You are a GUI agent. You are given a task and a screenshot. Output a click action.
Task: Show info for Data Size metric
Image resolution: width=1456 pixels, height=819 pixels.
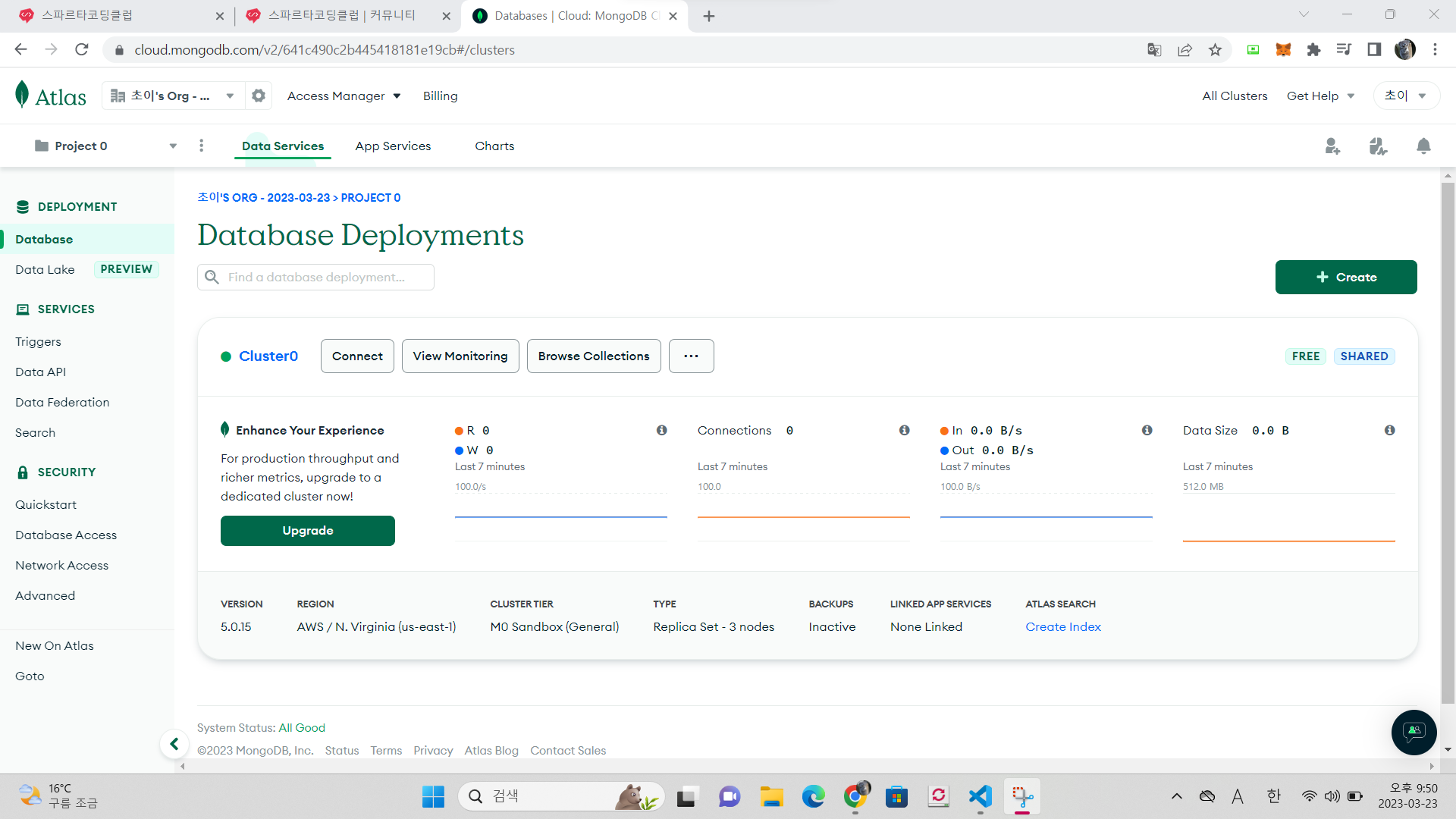click(x=1390, y=430)
